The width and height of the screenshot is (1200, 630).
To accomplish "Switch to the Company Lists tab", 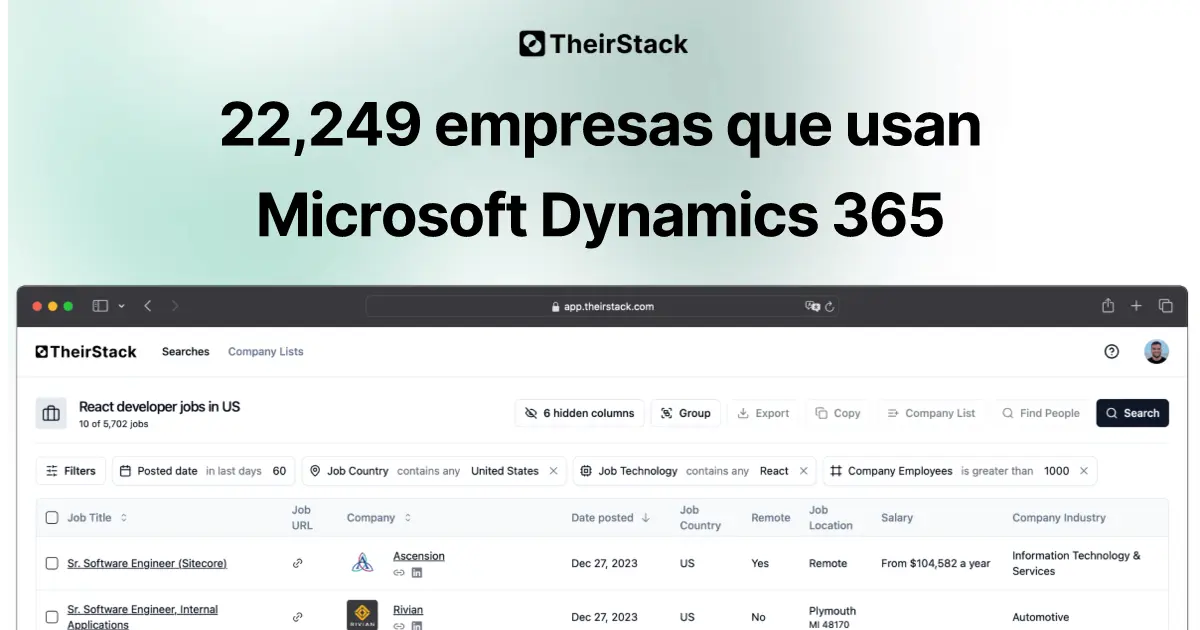I will [266, 352].
